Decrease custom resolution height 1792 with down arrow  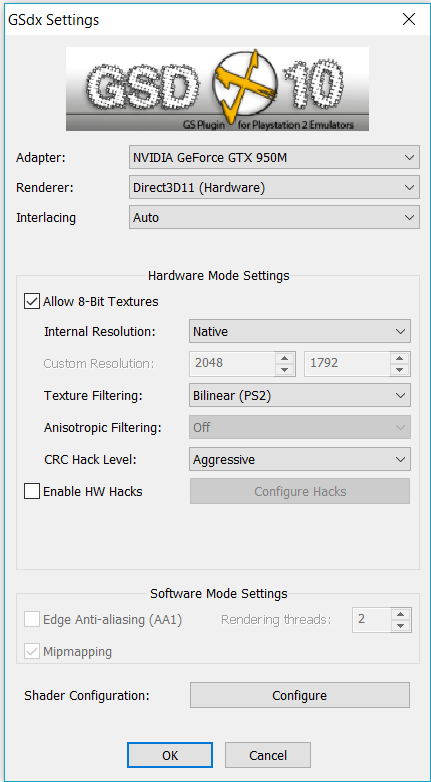[x=400, y=370]
